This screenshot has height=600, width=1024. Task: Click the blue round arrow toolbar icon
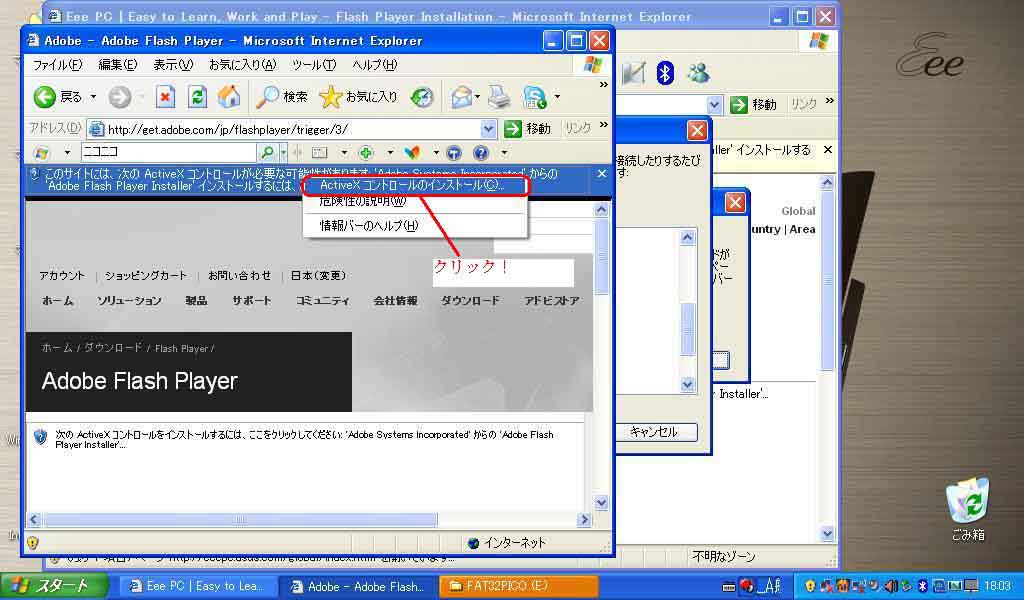453,153
